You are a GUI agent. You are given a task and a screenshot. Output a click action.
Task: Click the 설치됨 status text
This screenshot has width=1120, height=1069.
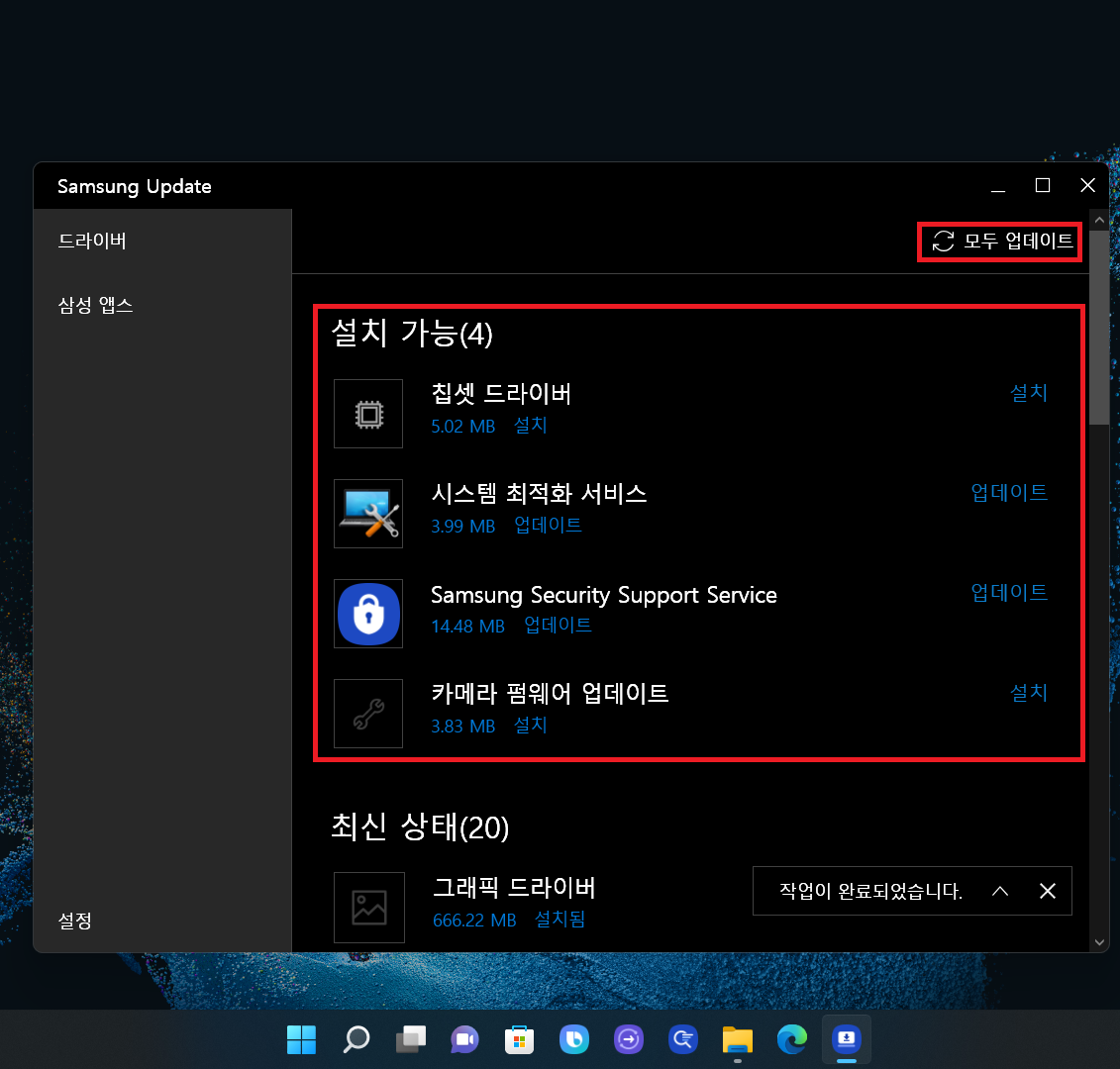pyautogui.click(x=560, y=920)
